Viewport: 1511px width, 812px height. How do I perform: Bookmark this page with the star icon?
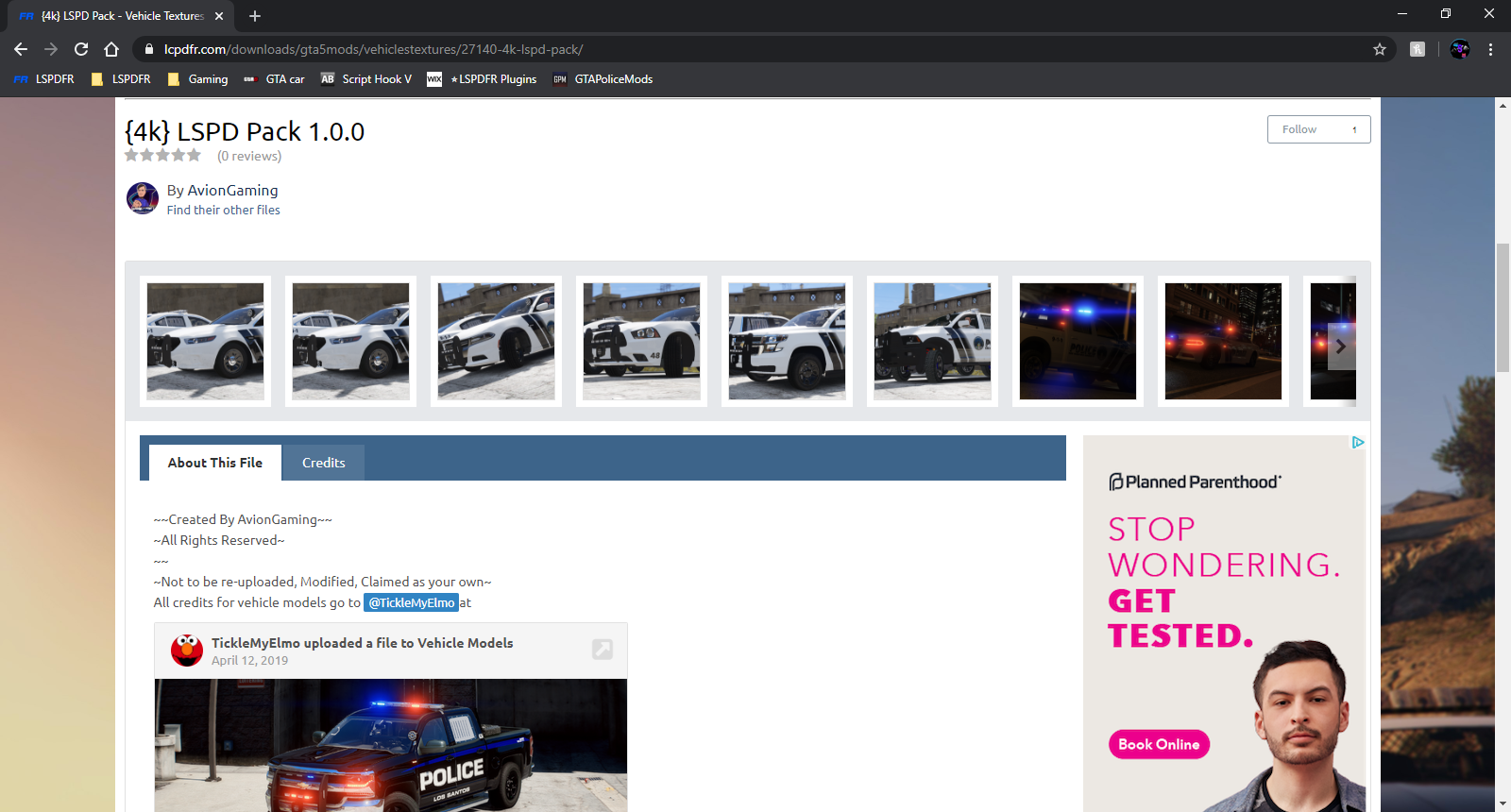pos(1380,49)
